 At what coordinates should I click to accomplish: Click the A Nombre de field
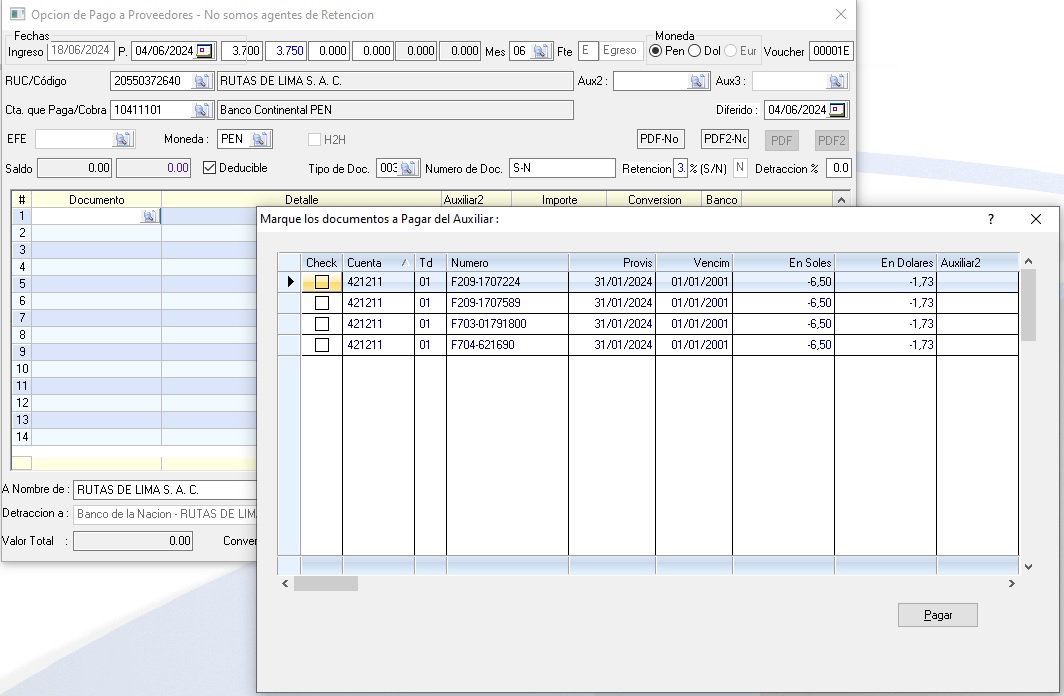pos(165,490)
